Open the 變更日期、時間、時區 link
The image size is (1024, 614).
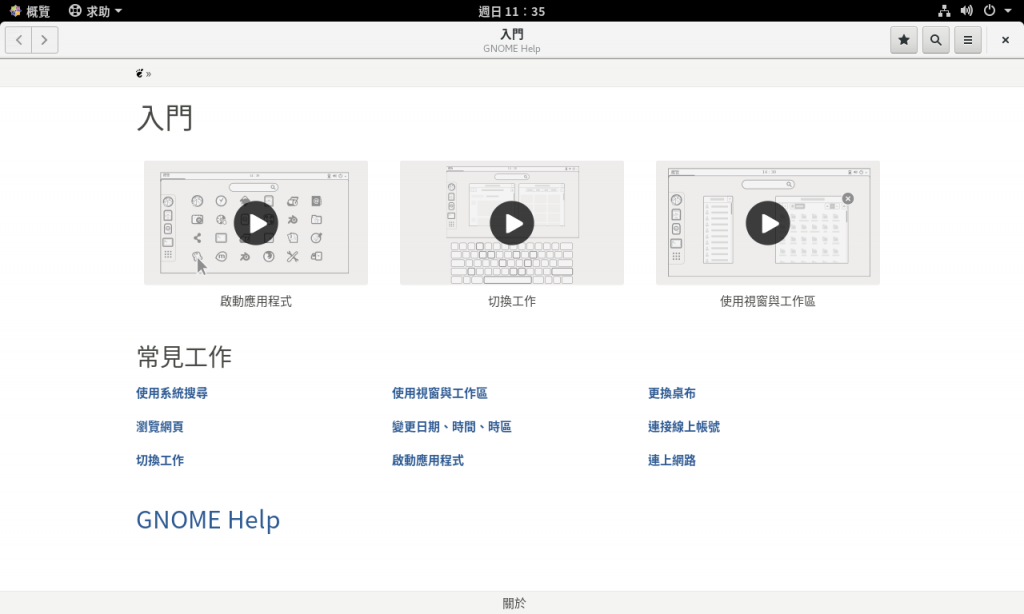(x=451, y=427)
